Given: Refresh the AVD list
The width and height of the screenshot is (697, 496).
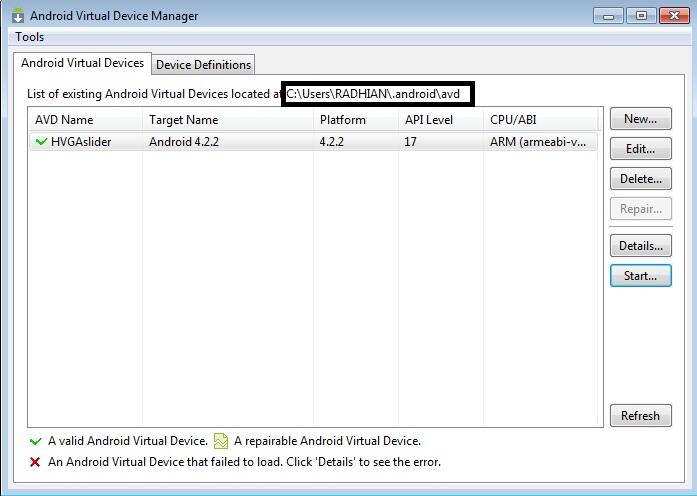Looking at the screenshot, I should coord(640,416).
